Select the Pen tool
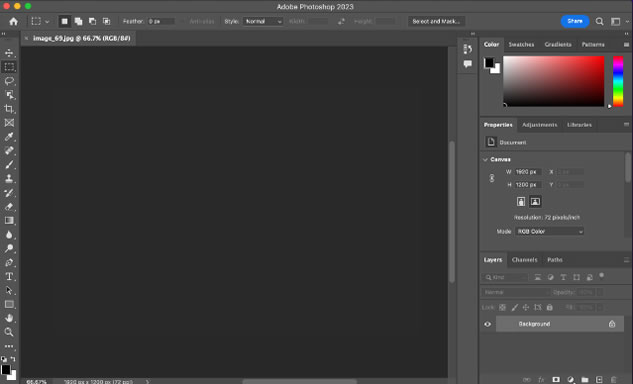This screenshot has width=633, height=384. point(9,262)
